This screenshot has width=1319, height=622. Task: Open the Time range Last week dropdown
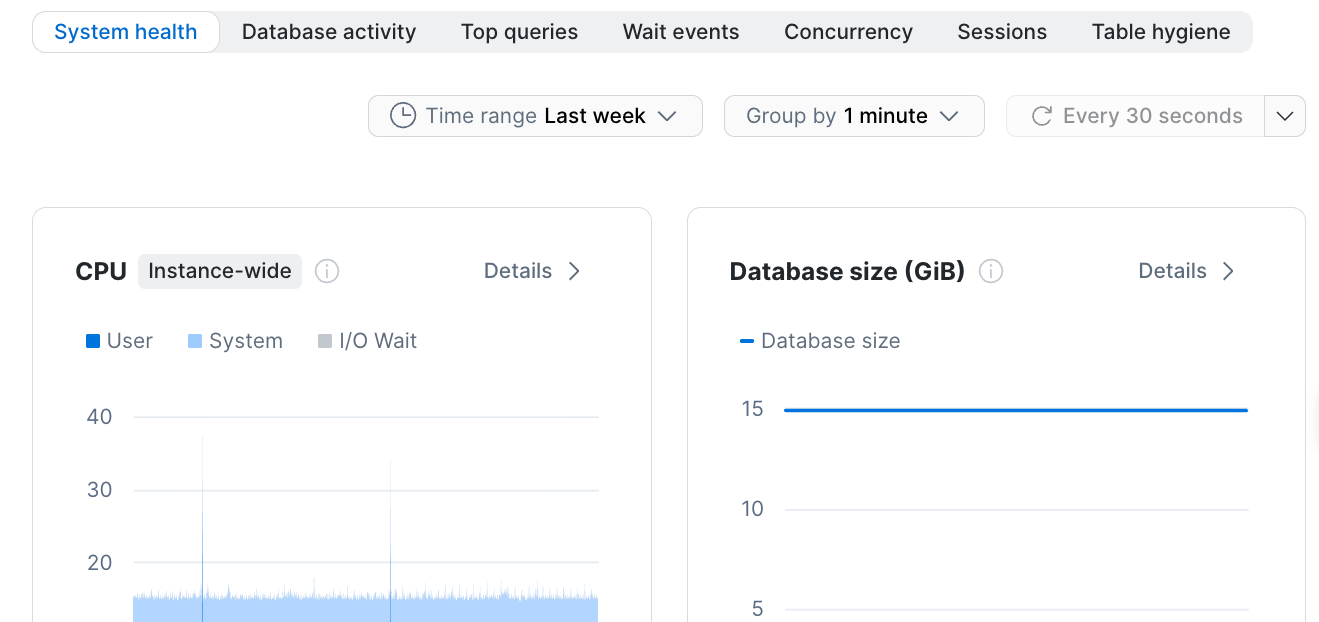point(535,116)
